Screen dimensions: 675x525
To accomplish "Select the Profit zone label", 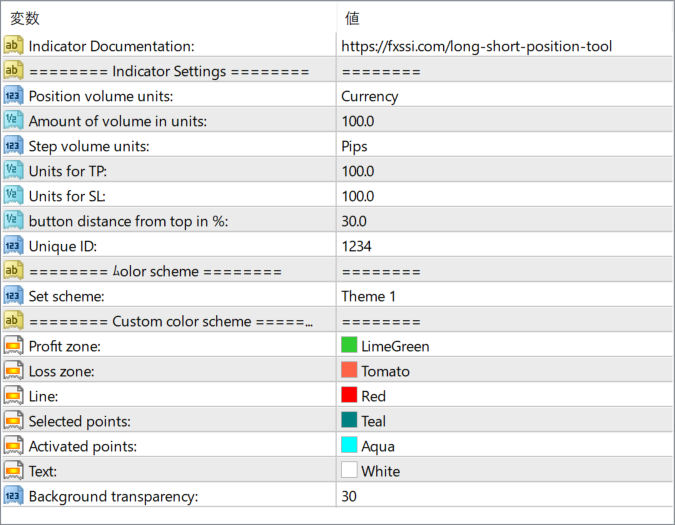I will (65, 346).
